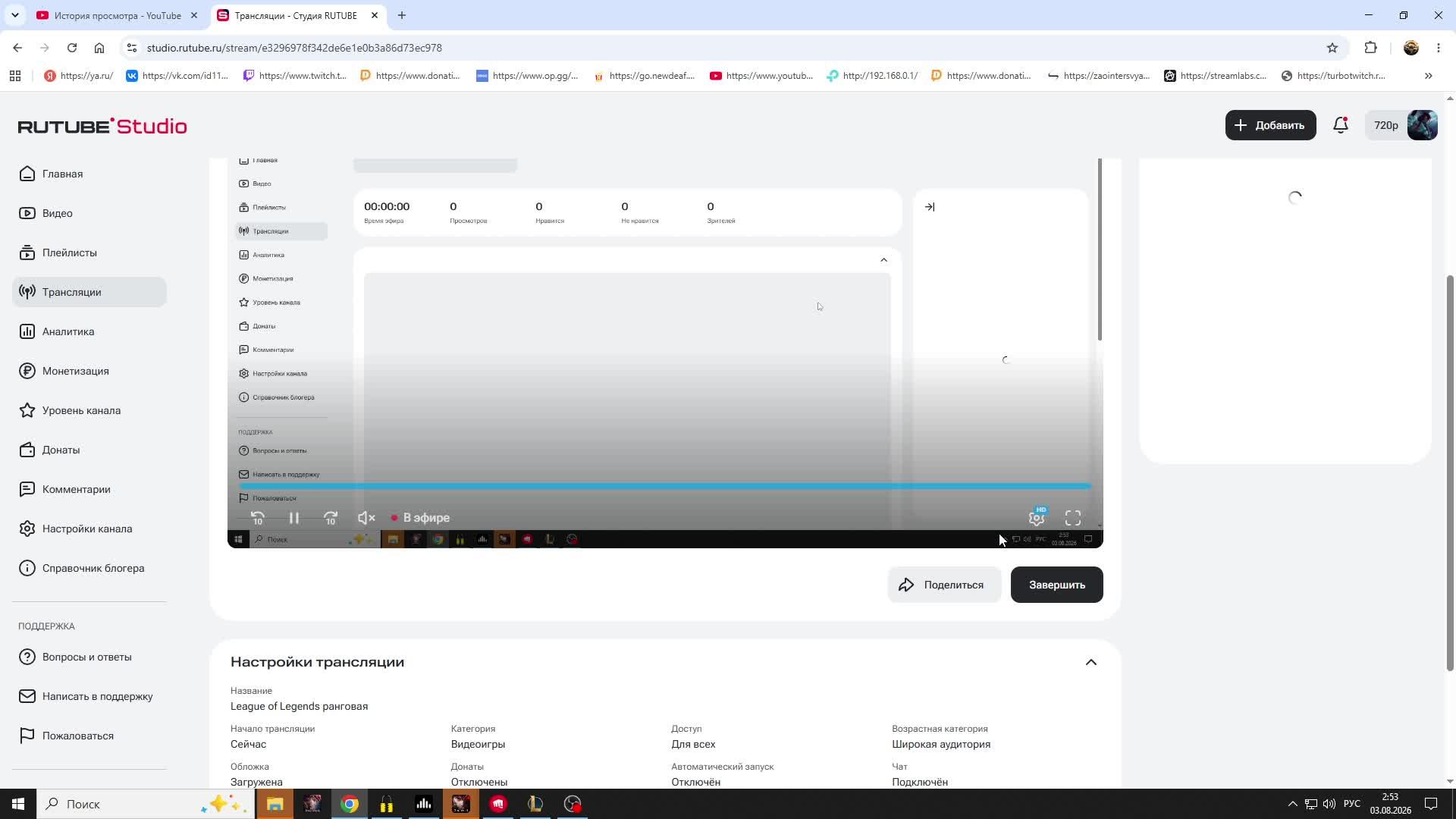
Task: Open the Chrome three-dot menu
Action: [x=1439, y=48]
